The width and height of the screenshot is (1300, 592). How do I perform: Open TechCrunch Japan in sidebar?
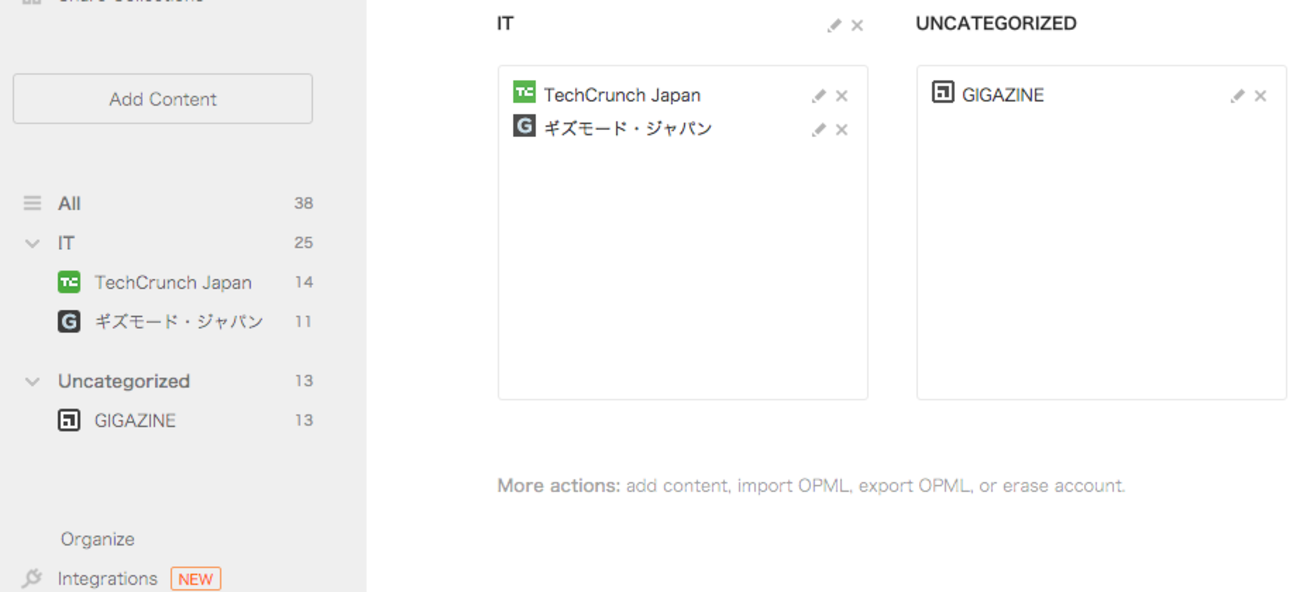[x=172, y=282]
